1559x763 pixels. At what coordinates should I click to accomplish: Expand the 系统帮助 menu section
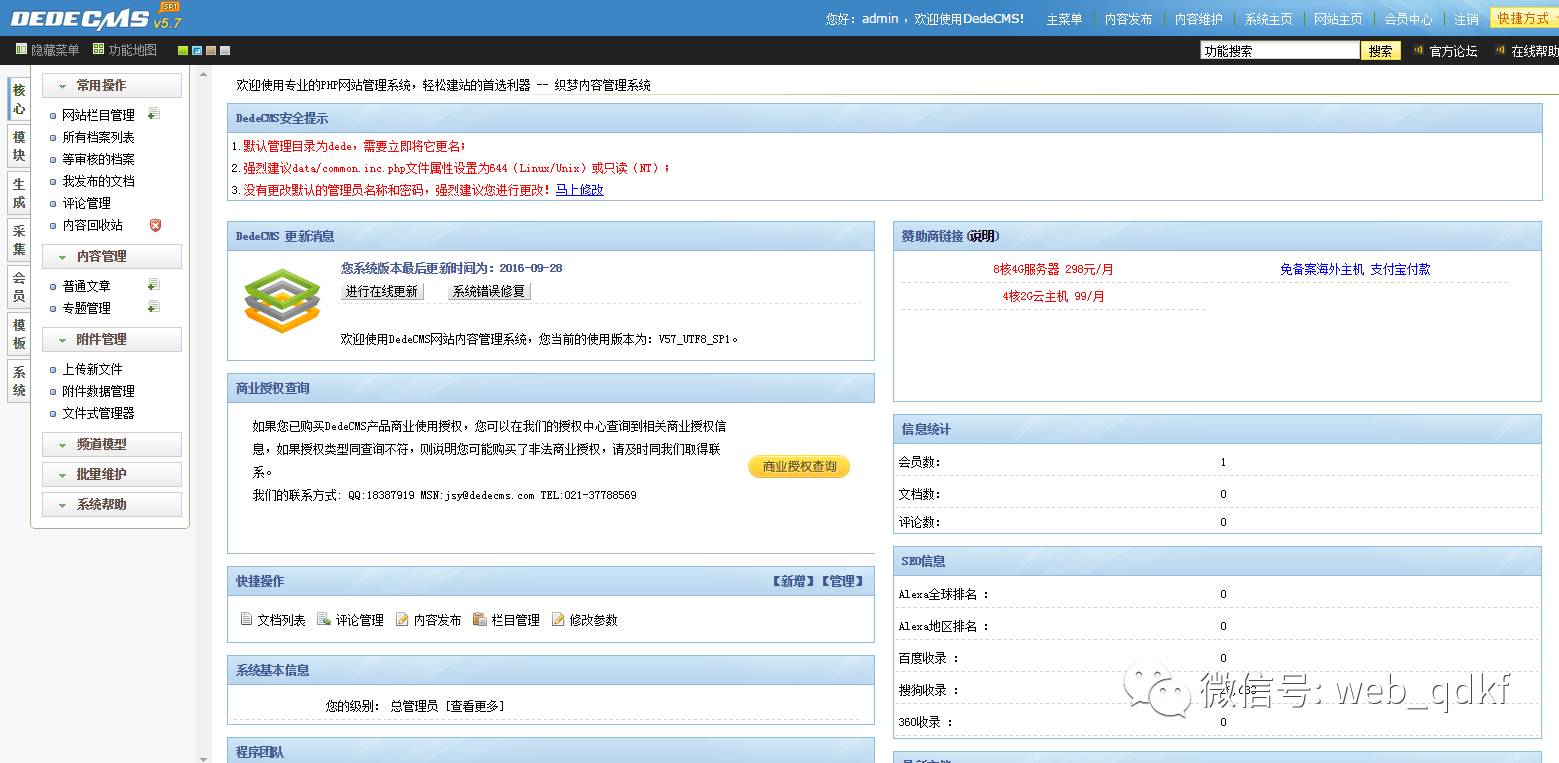pyautogui.click(x=112, y=504)
